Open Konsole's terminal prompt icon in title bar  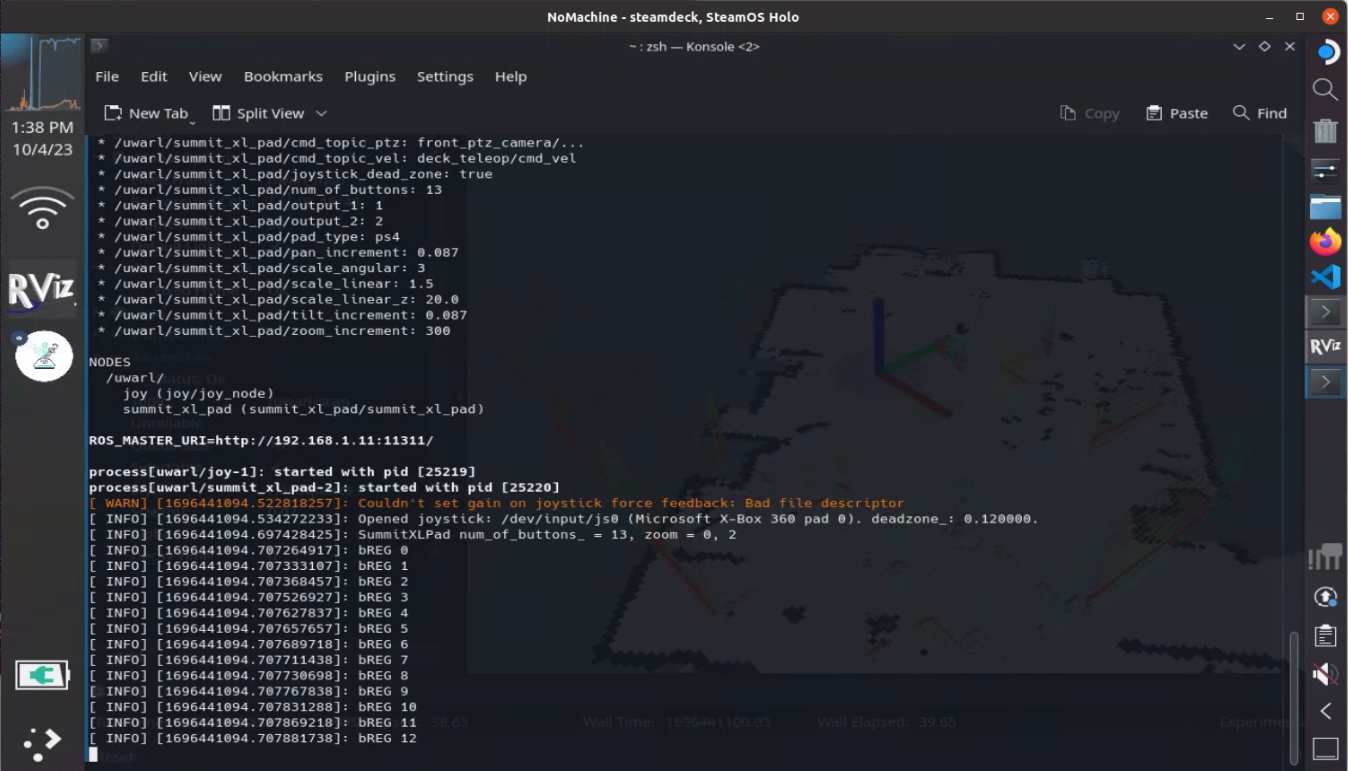coord(99,46)
